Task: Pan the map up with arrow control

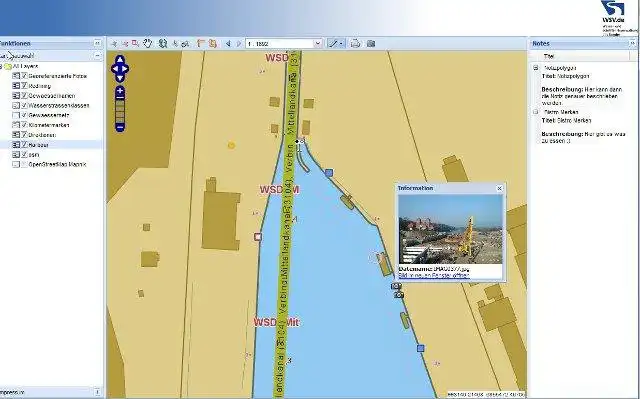Action: click(x=120, y=60)
